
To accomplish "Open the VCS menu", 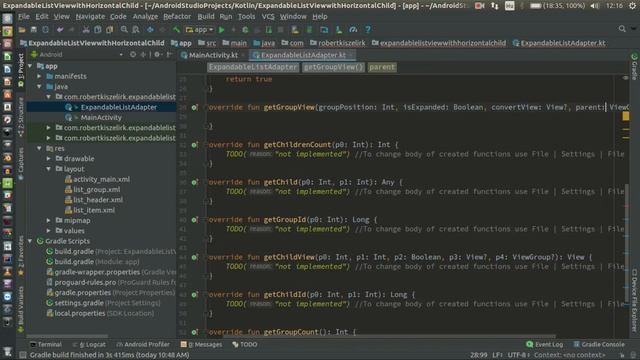I will [x=268, y=17].
